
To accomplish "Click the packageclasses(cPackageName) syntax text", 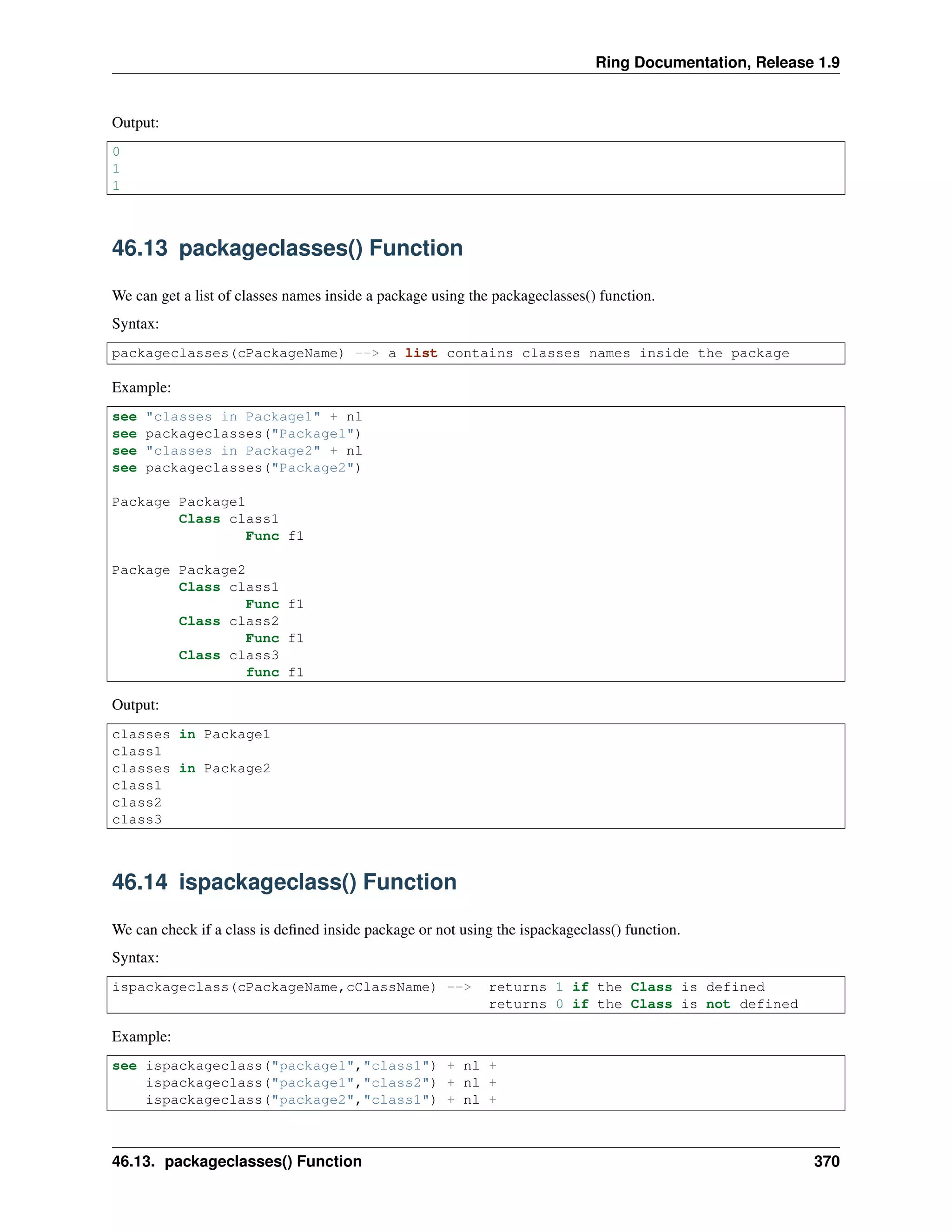I will coord(228,353).
